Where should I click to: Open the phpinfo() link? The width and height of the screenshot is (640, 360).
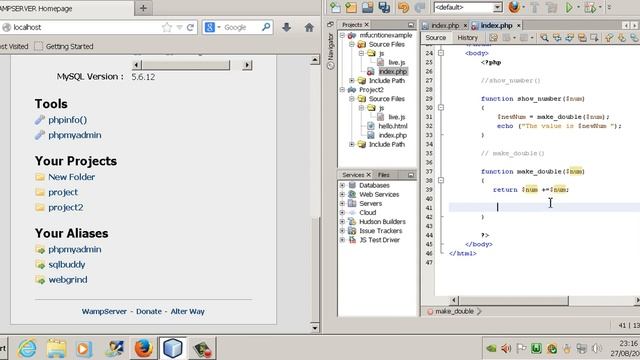pyautogui.click(x=67, y=120)
